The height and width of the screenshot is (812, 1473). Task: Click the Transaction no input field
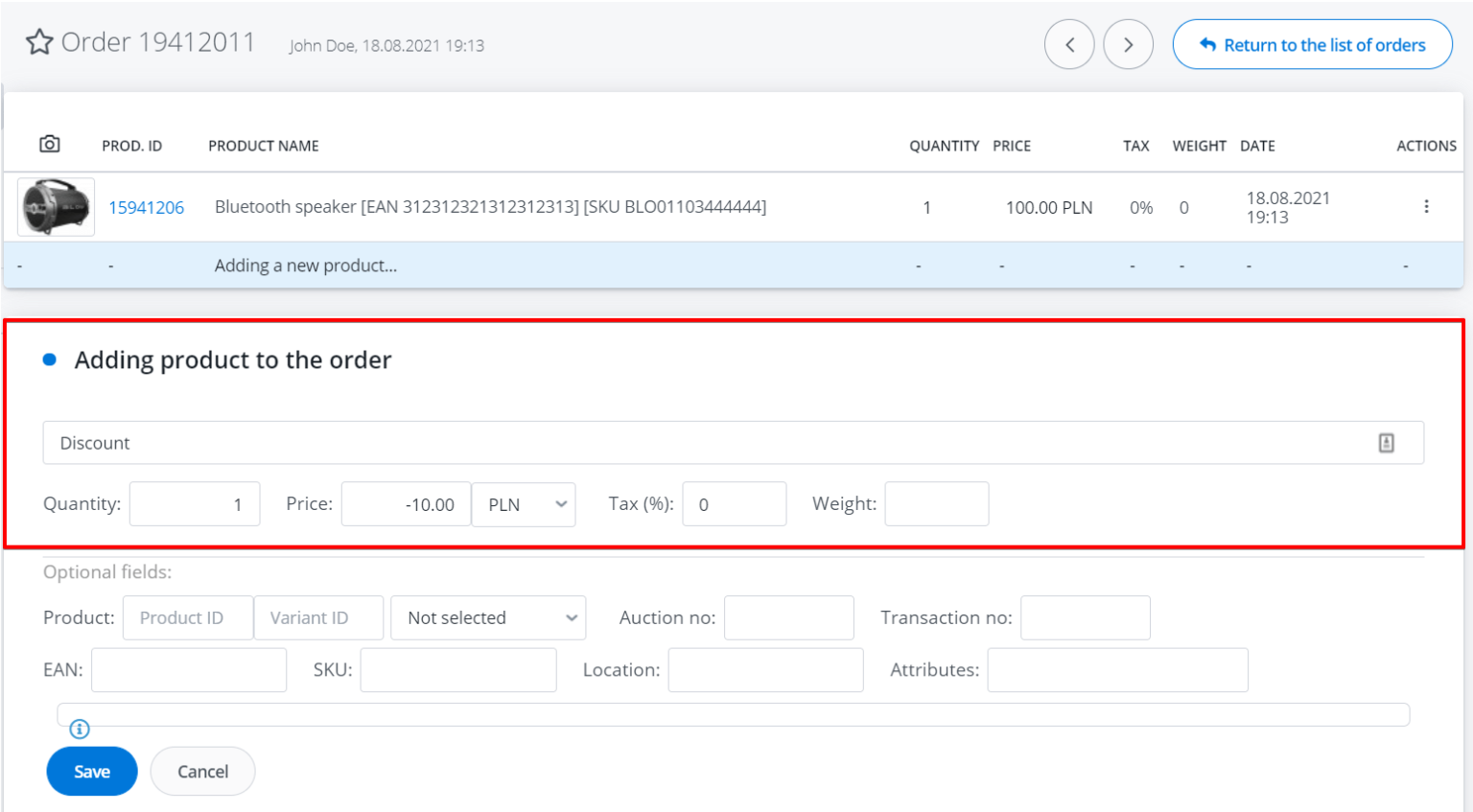pyautogui.click(x=1086, y=617)
